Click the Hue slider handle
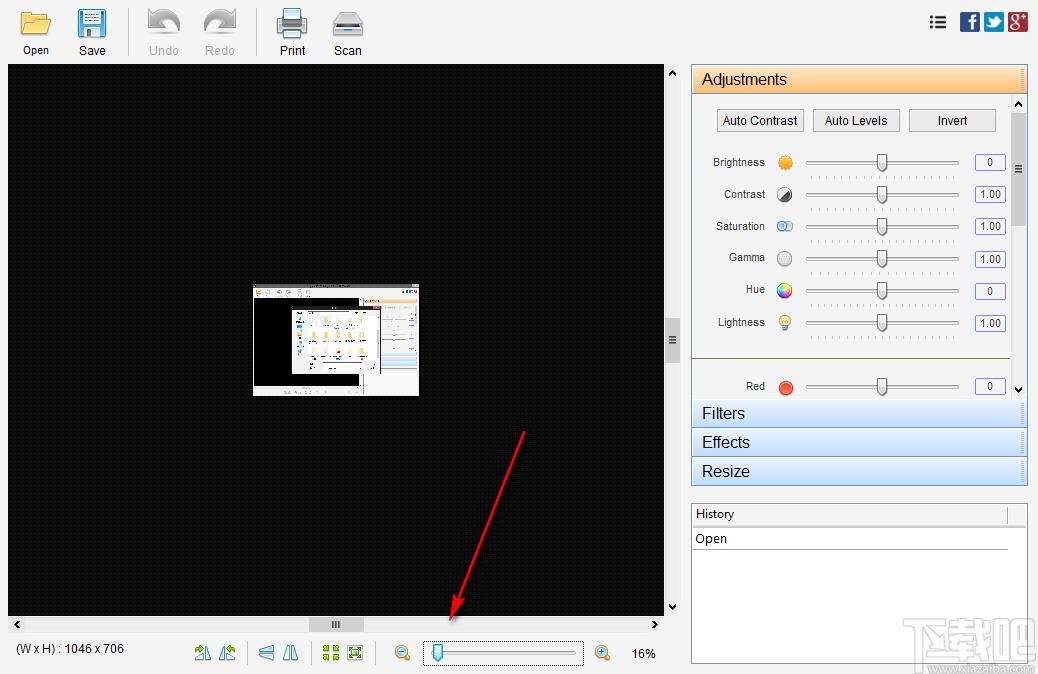Viewport: 1038px width, 674px height. (882, 290)
